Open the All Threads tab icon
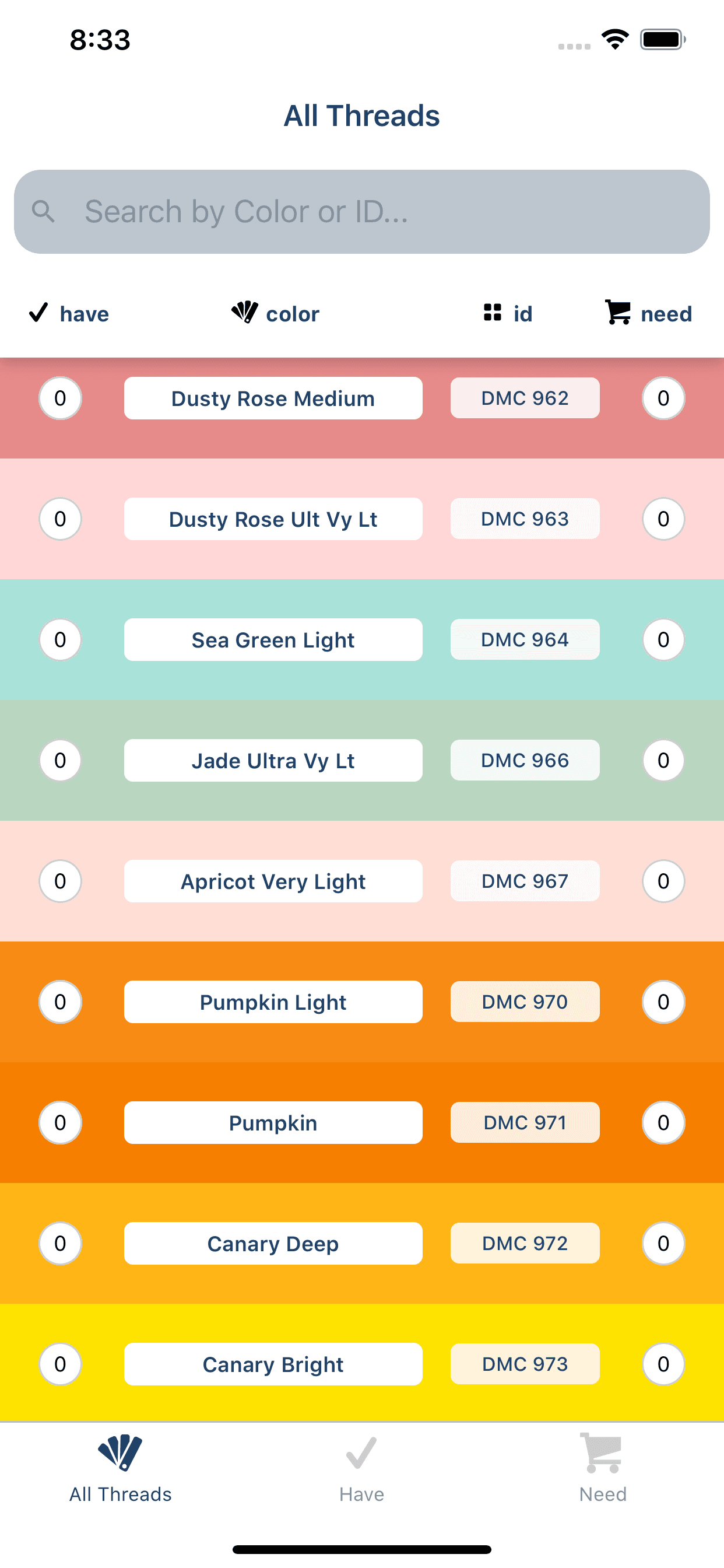 (x=121, y=1453)
